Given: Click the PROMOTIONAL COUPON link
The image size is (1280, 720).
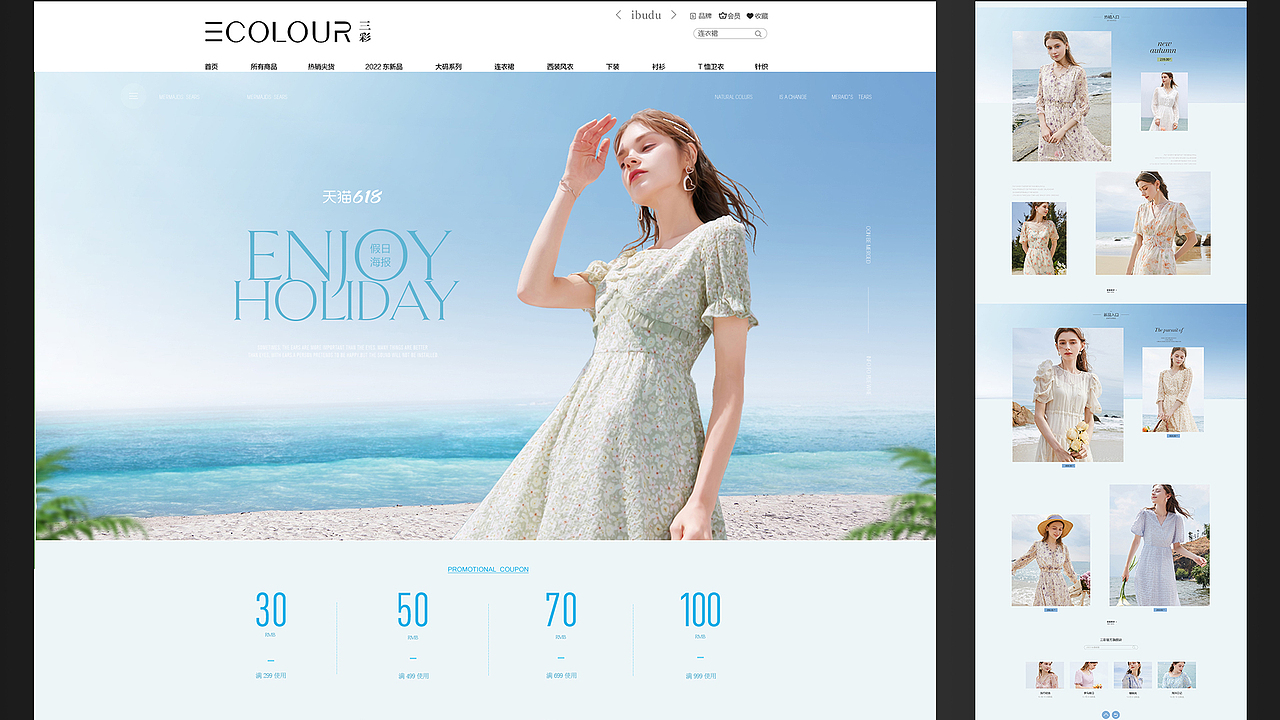Looking at the screenshot, I should tap(488, 569).
